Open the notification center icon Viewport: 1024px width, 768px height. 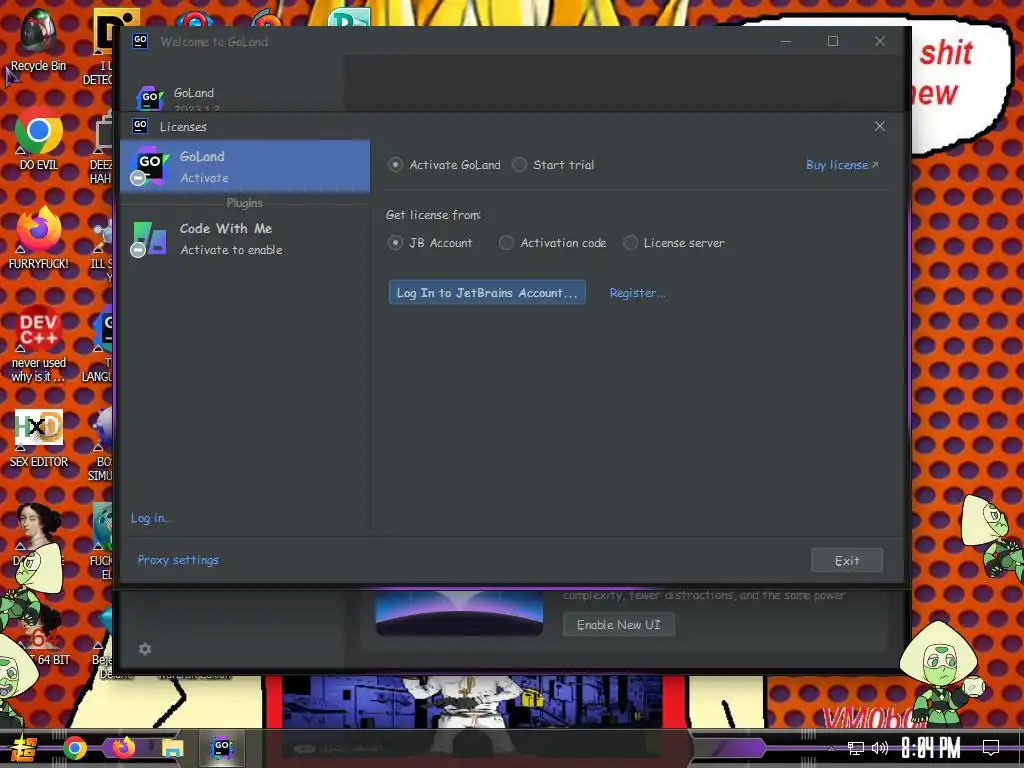(x=991, y=748)
